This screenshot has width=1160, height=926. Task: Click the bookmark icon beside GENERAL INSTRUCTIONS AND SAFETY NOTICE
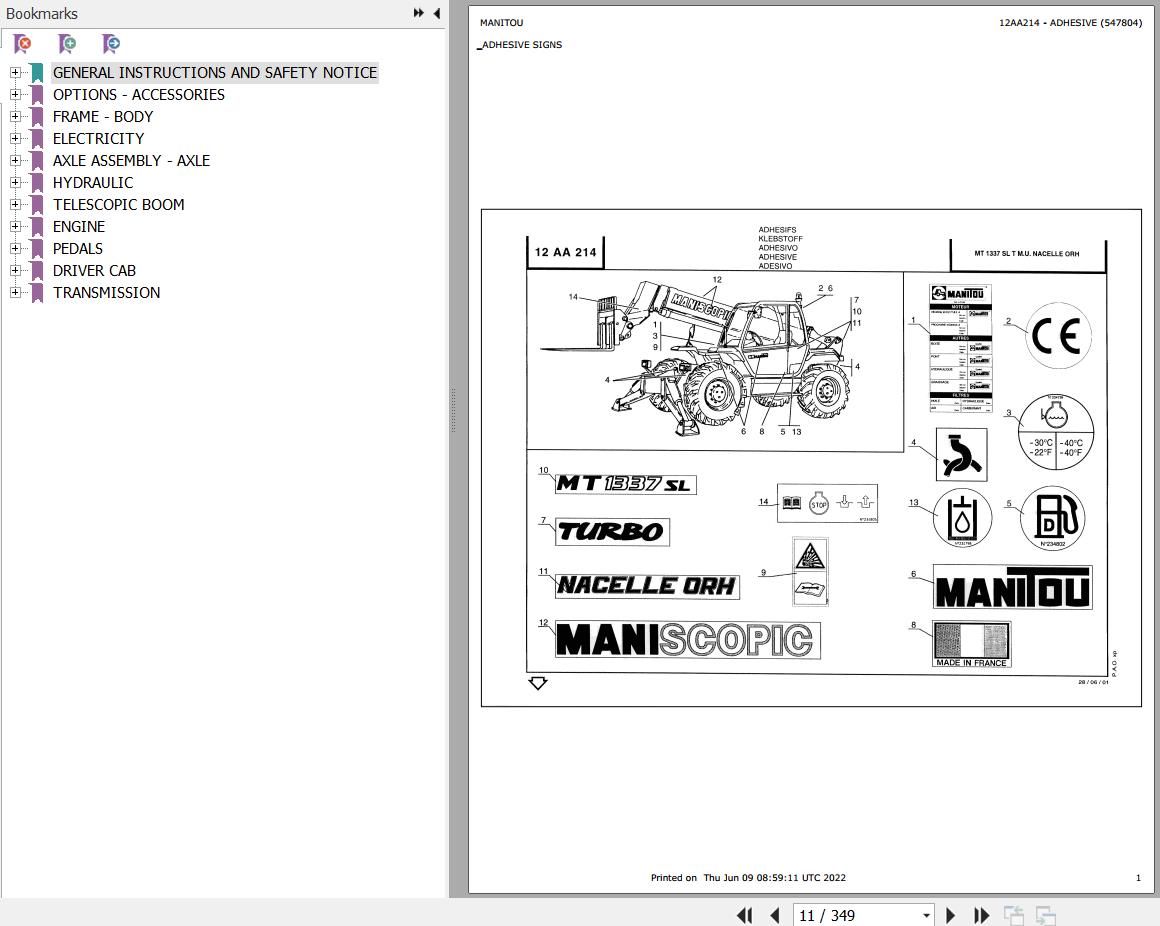37,72
